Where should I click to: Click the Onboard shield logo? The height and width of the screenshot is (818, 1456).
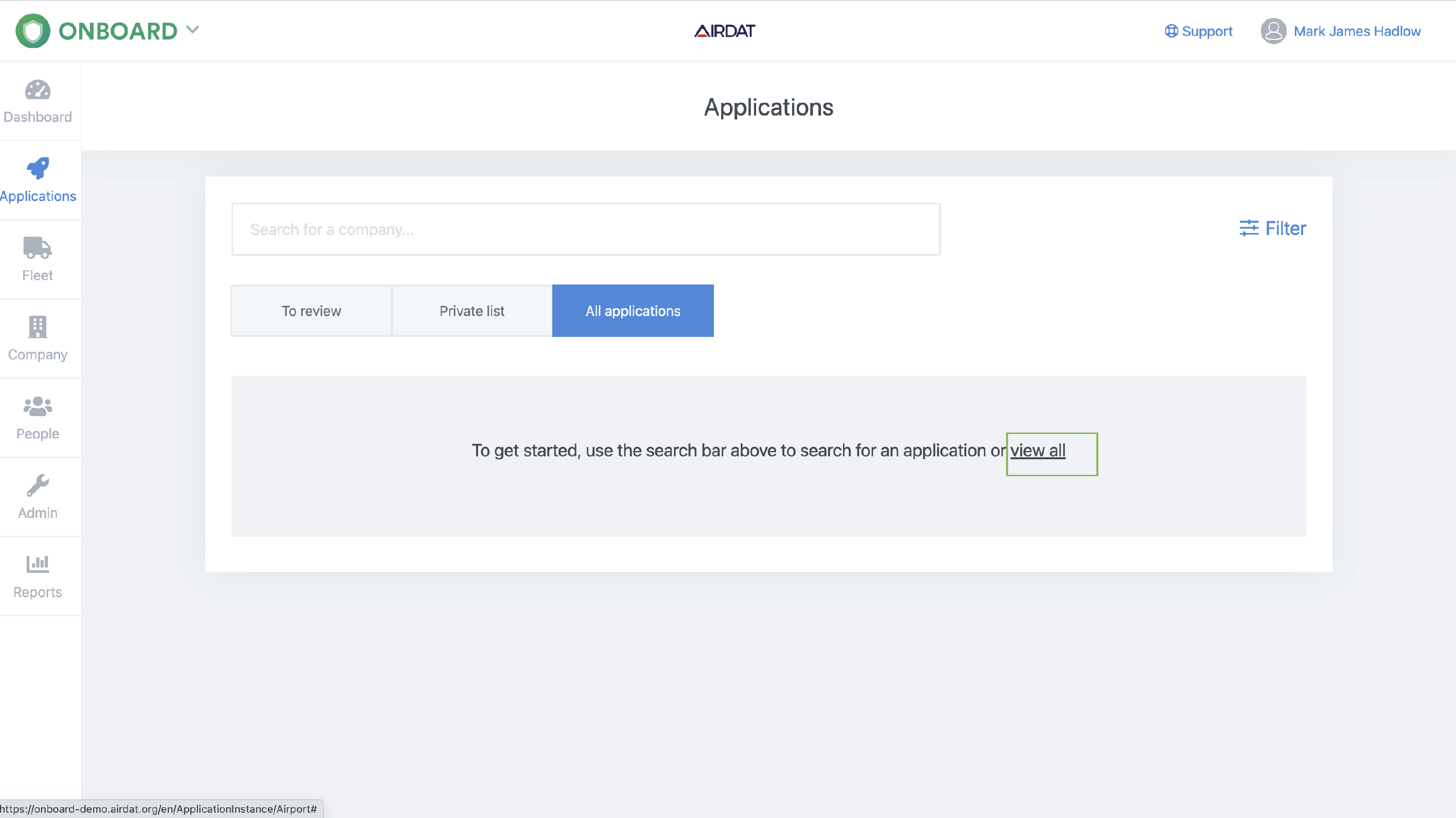click(33, 31)
